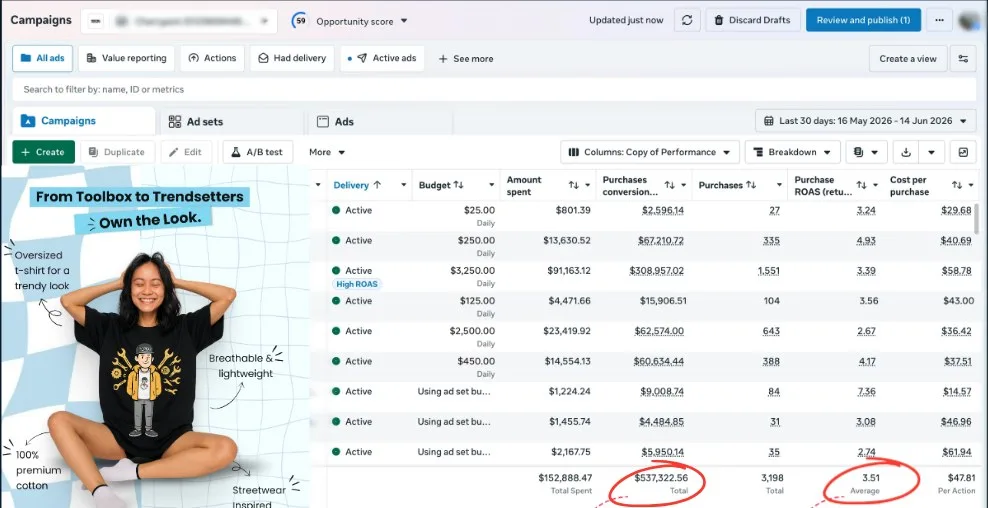
Task: Click the 643 purchases value
Action: [771, 331]
